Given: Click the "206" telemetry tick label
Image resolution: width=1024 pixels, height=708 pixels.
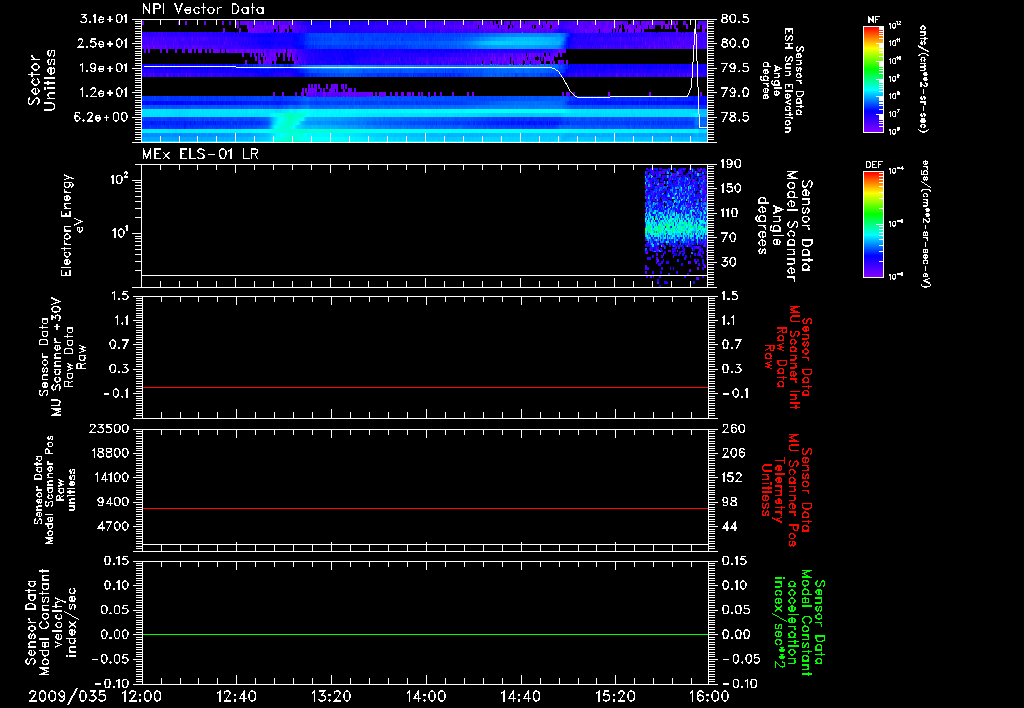Looking at the screenshot, I should [732, 453].
